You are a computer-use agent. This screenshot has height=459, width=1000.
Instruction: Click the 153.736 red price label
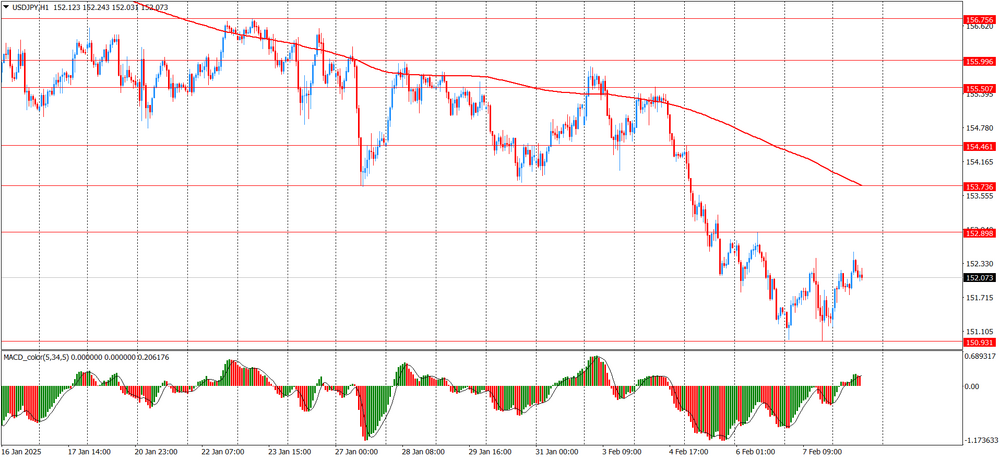point(979,186)
